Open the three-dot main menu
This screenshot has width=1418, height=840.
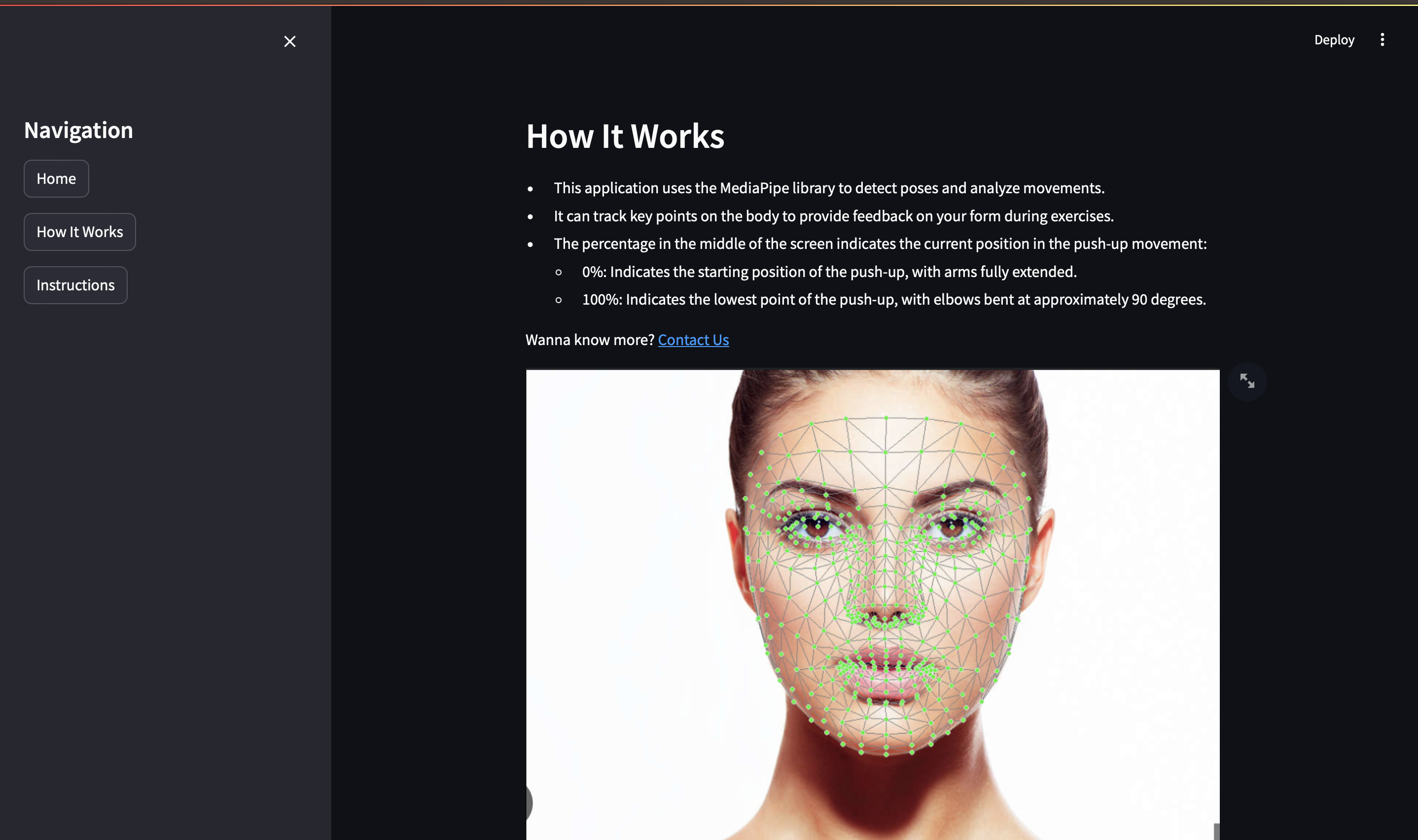pyautogui.click(x=1382, y=39)
